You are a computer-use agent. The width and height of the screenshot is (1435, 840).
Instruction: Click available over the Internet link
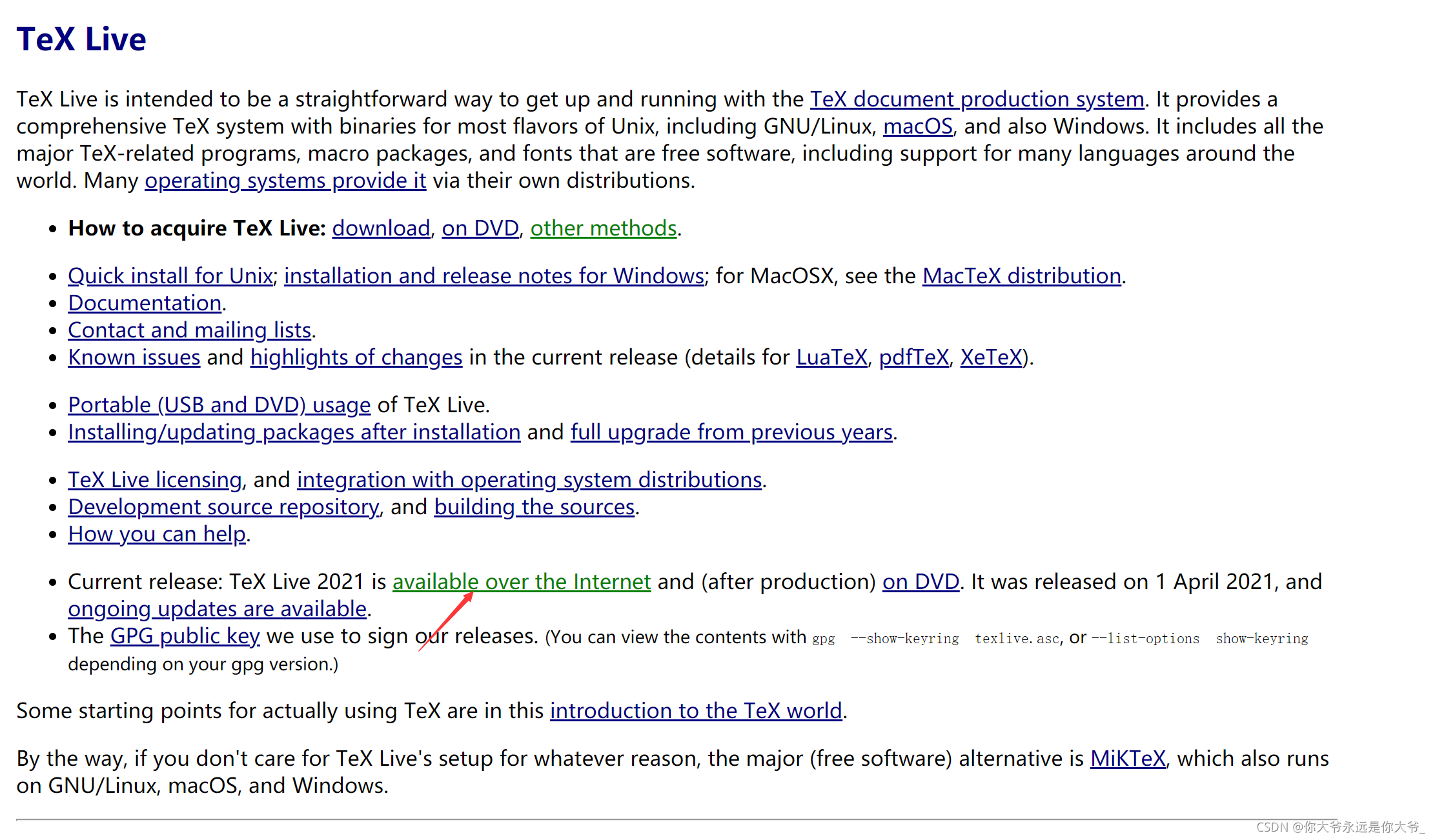pyautogui.click(x=521, y=582)
